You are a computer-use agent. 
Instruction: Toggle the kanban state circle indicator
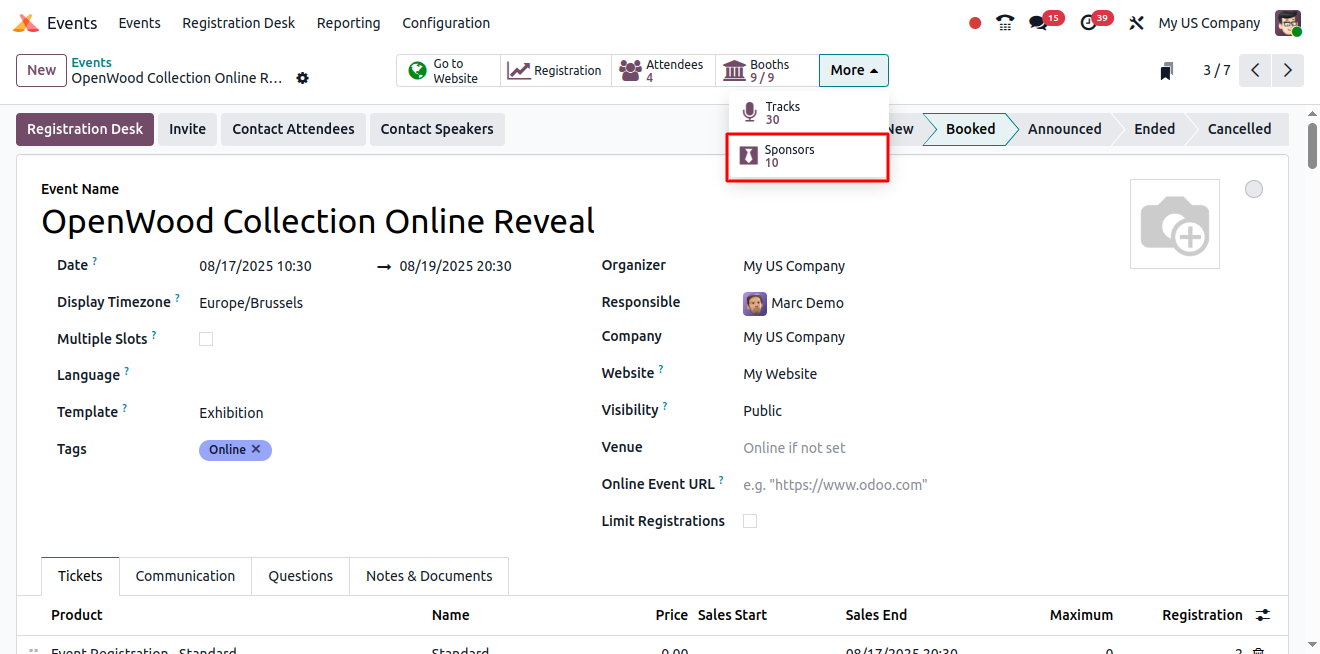point(1254,189)
